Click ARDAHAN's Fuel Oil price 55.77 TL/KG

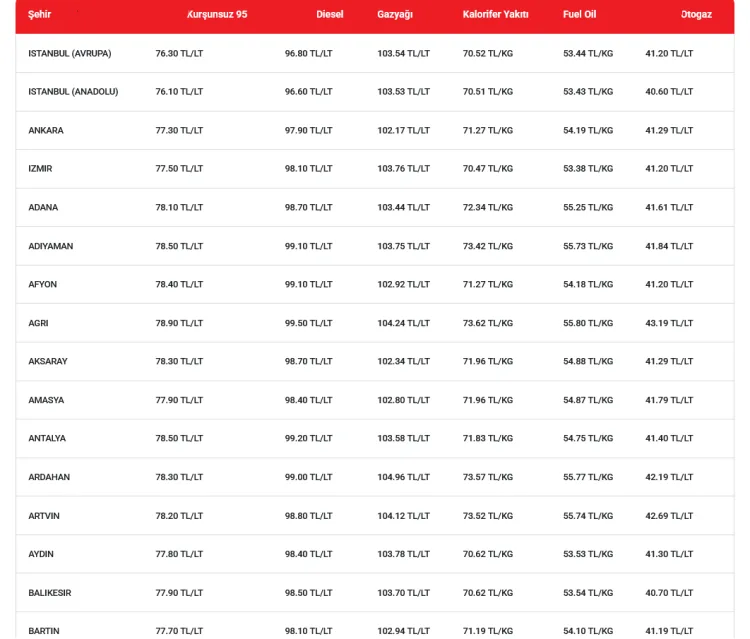point(588,477)
